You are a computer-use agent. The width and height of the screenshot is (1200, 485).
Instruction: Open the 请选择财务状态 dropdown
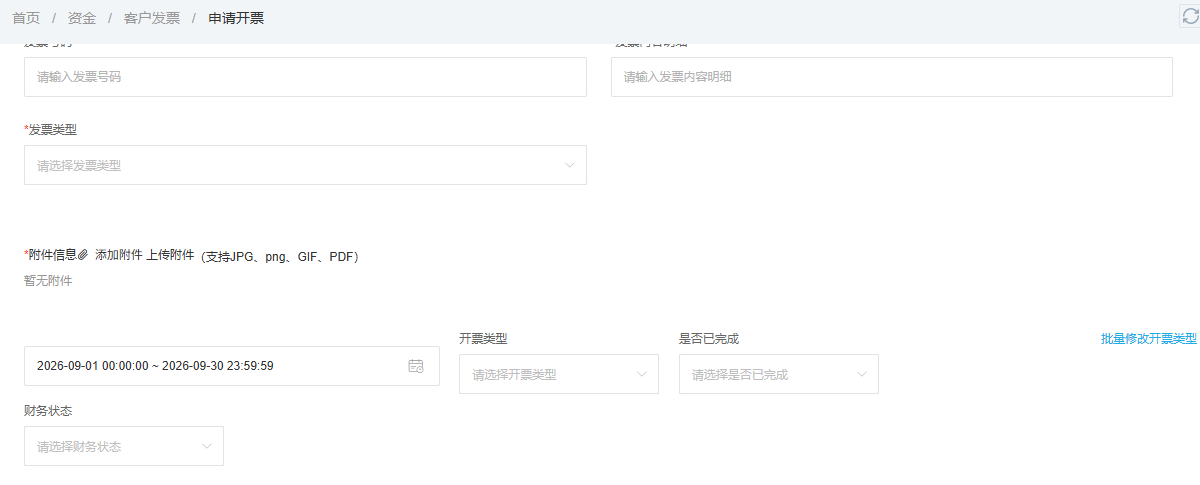(x=124, y=446)
